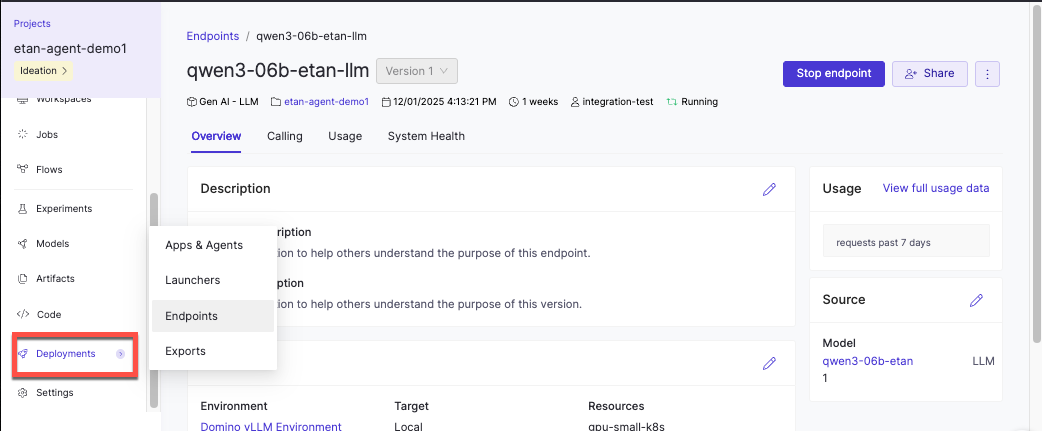The height and width of the screenshot is (431, 1042).
Task: Open the three-dot more options menu
Action: (987, 74)
